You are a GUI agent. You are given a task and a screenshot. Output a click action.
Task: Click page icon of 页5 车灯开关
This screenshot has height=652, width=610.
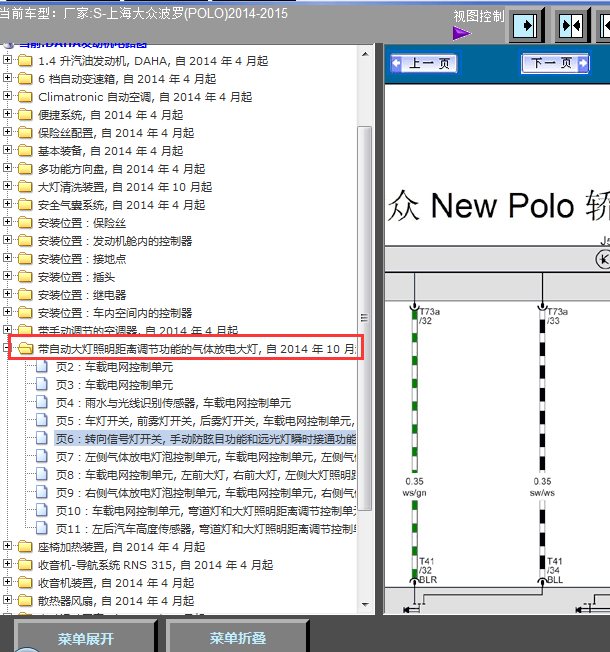(42, 420)
